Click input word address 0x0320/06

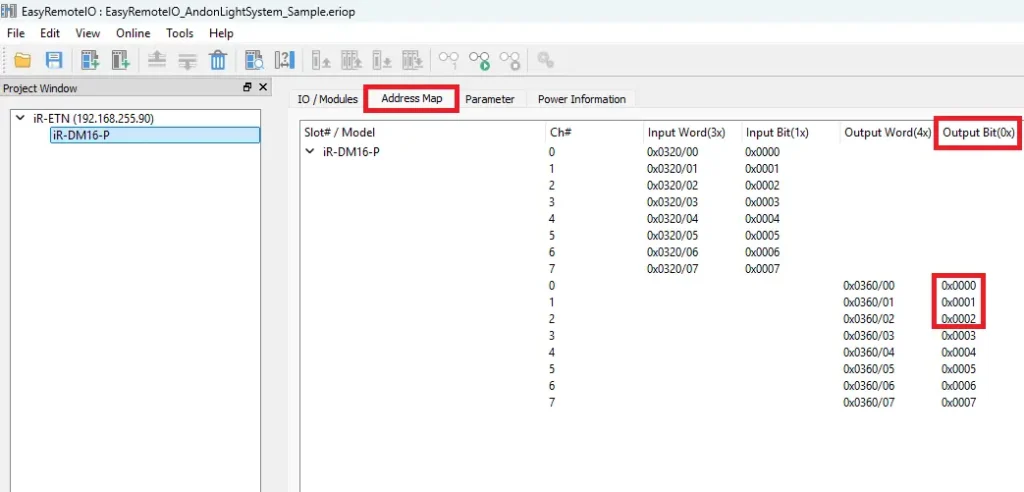point(673,252)
